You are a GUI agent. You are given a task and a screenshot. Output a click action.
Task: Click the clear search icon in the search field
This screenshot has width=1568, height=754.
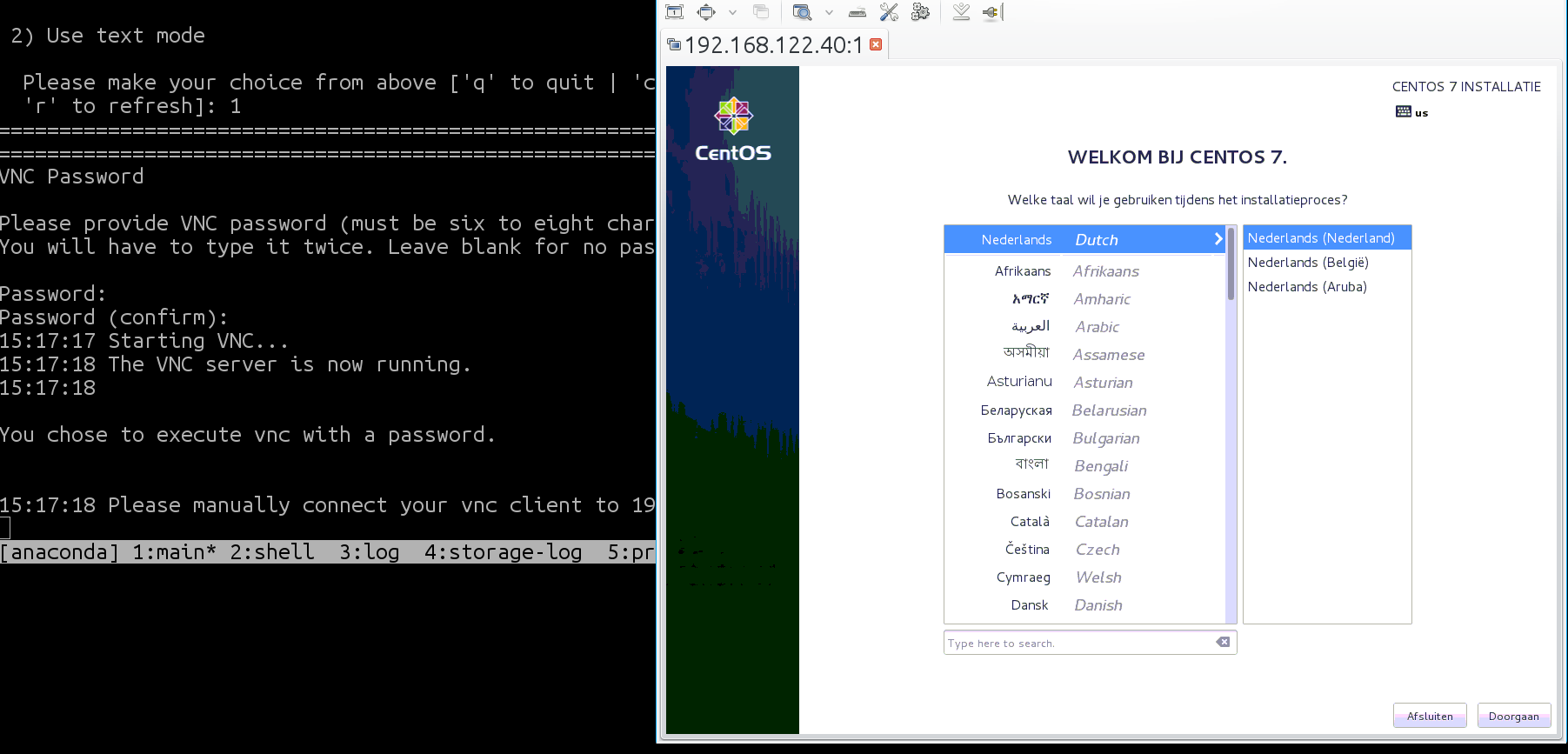pos(1223,643)
